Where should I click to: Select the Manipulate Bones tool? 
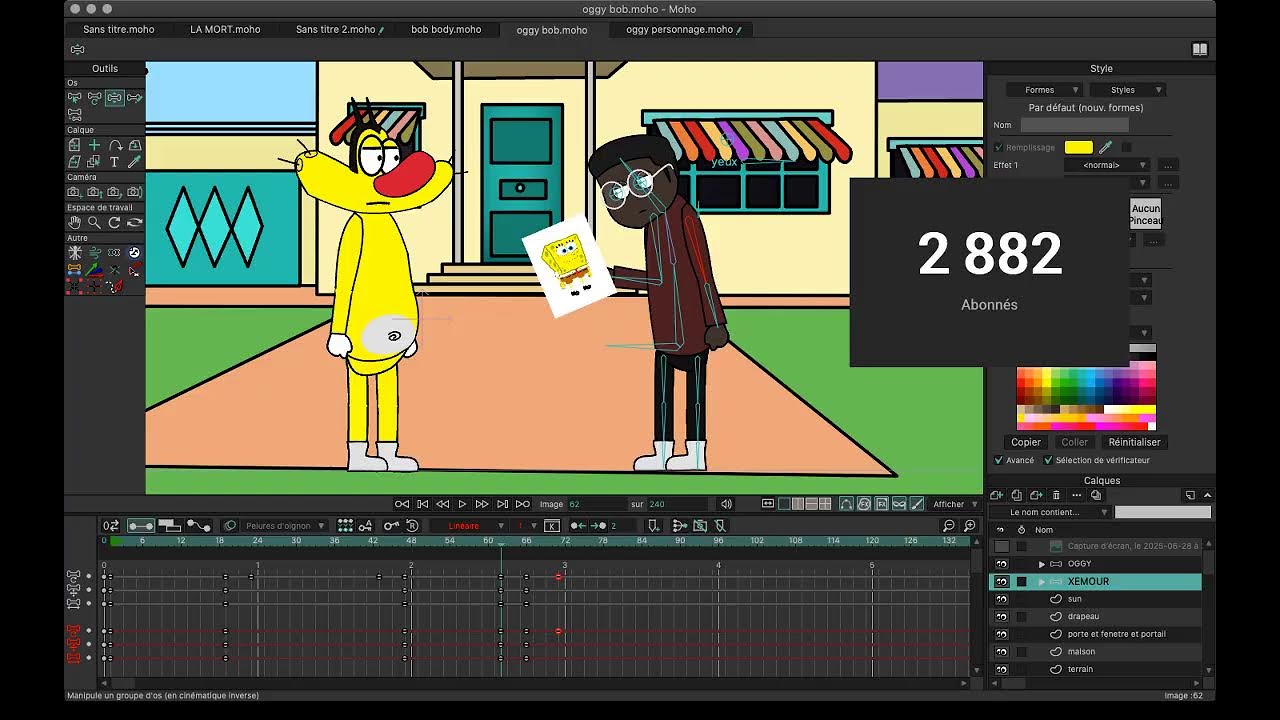pyautogui.click(x=114, y=98)
